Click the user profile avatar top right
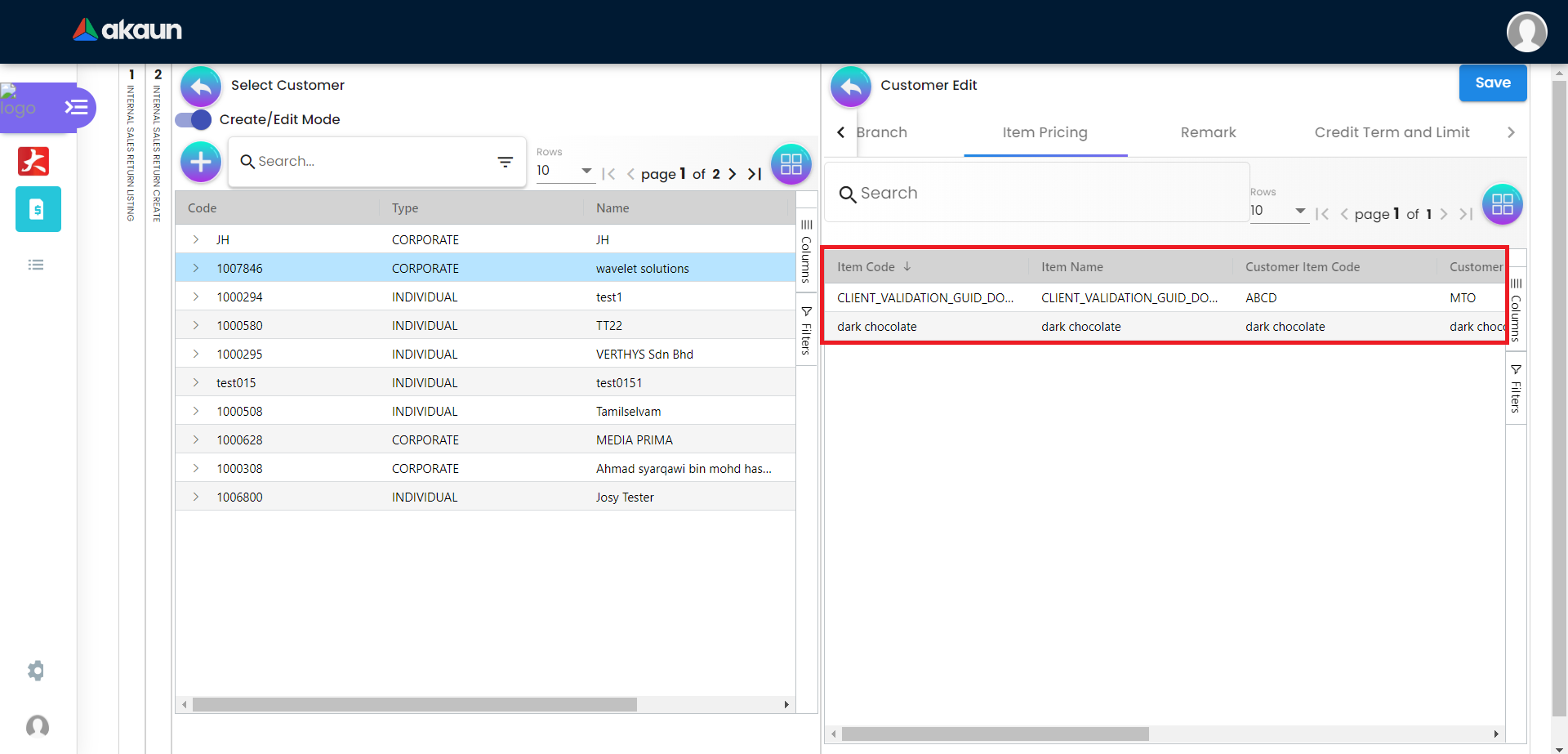1568x754 pixels. point(1526,32)
